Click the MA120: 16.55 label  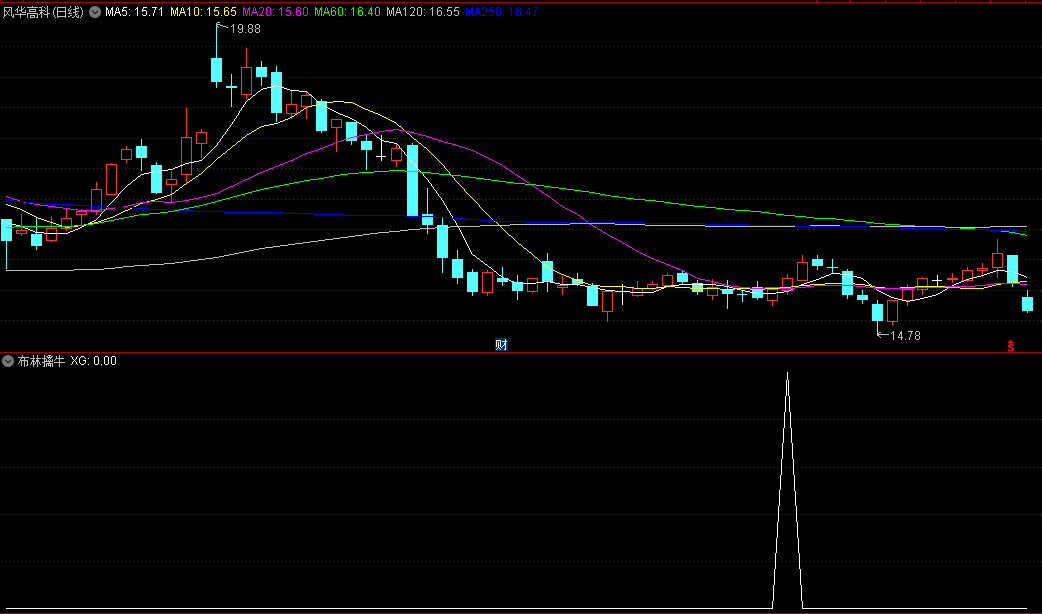point(423,12)
